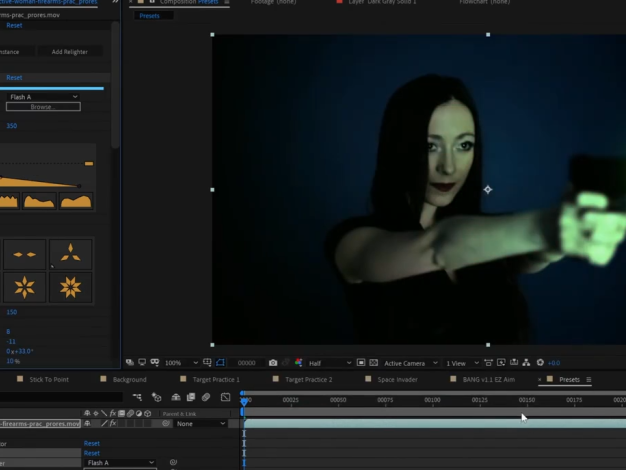Select the two-point muzzle flash shape
The height and width of the screenshot is (470, 626).
point(25,254)
